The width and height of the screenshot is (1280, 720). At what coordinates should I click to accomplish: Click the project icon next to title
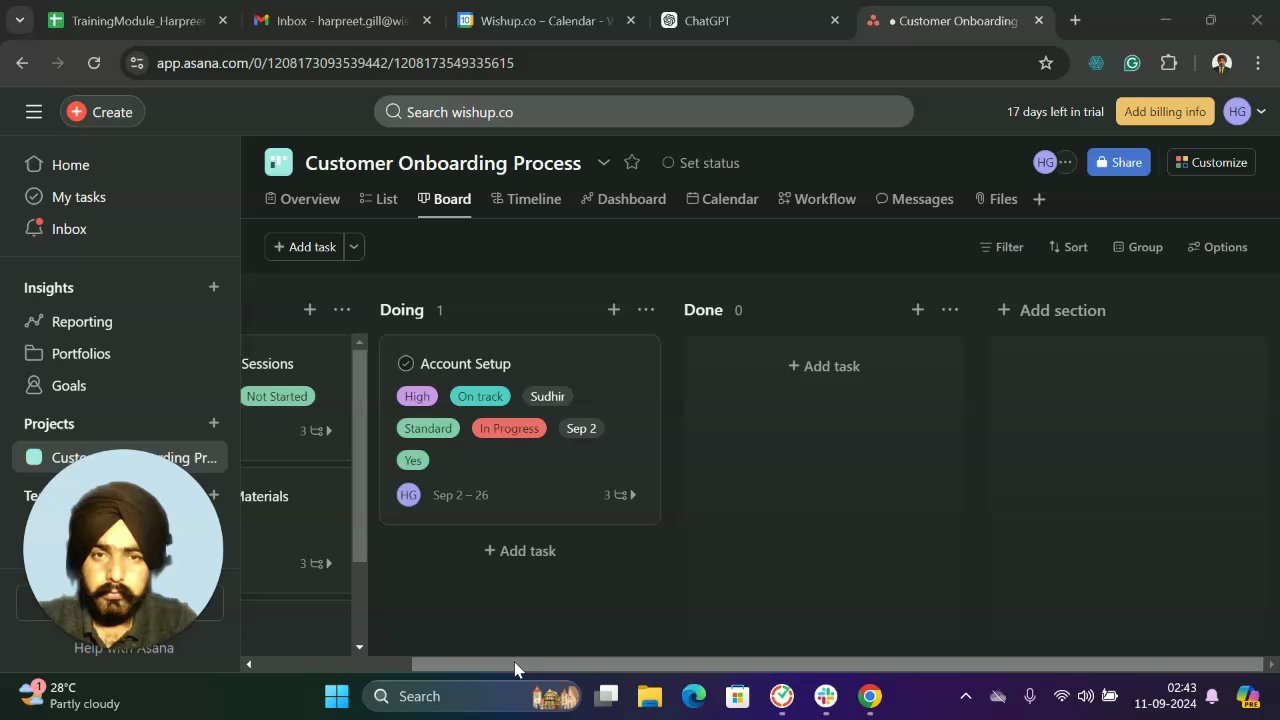279,162
